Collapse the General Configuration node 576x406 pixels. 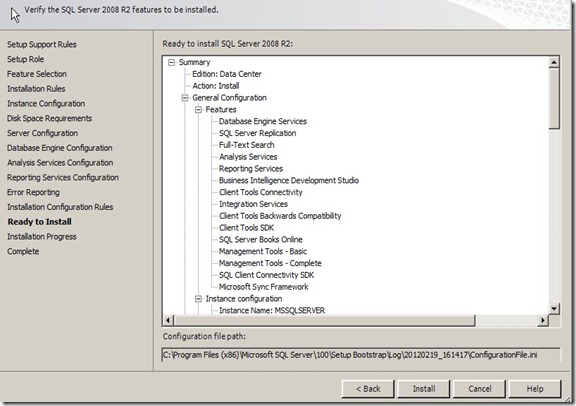185,98
